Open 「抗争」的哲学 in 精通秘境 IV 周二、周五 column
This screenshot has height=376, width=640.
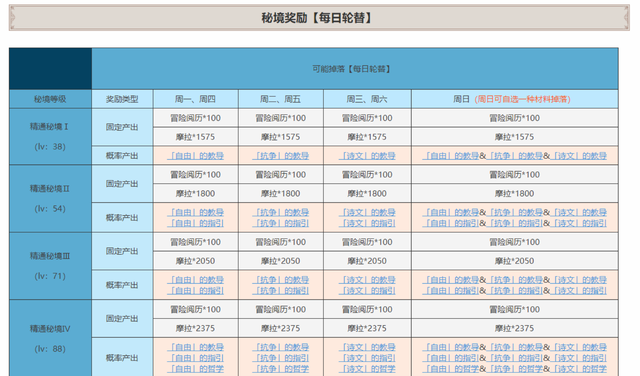[281, 369]
